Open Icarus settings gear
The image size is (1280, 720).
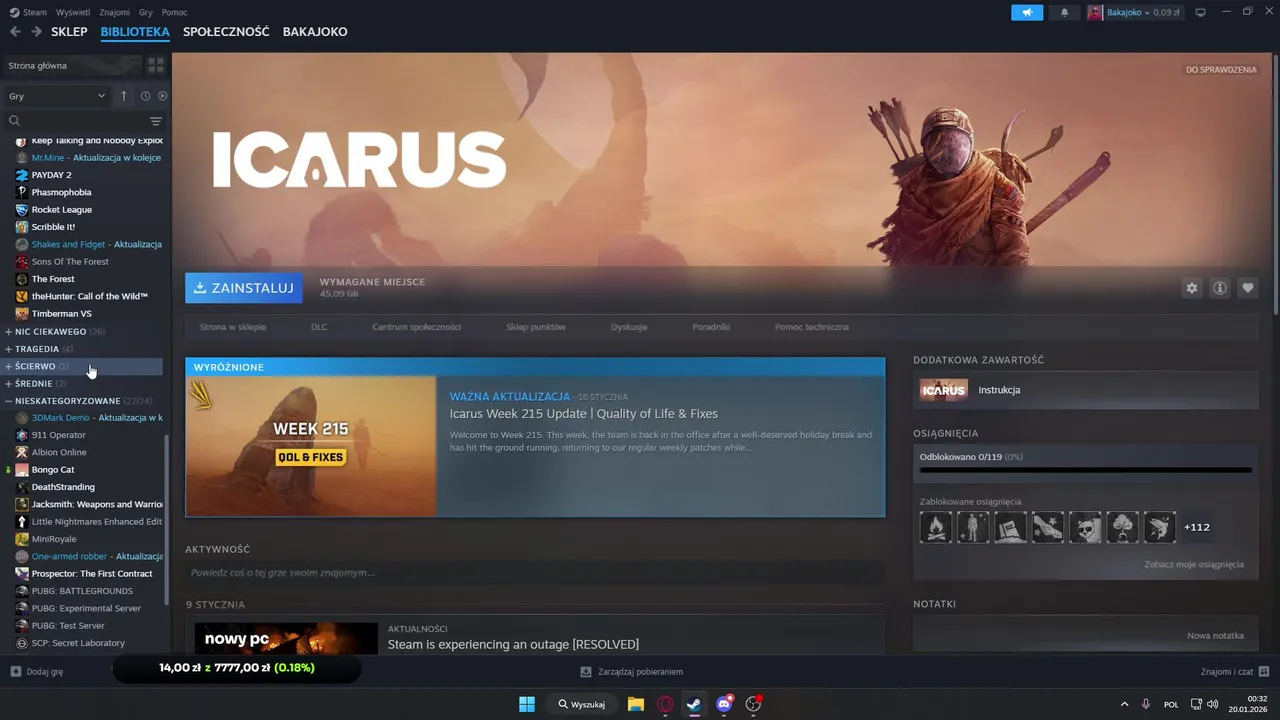[x=1192, y=288]
